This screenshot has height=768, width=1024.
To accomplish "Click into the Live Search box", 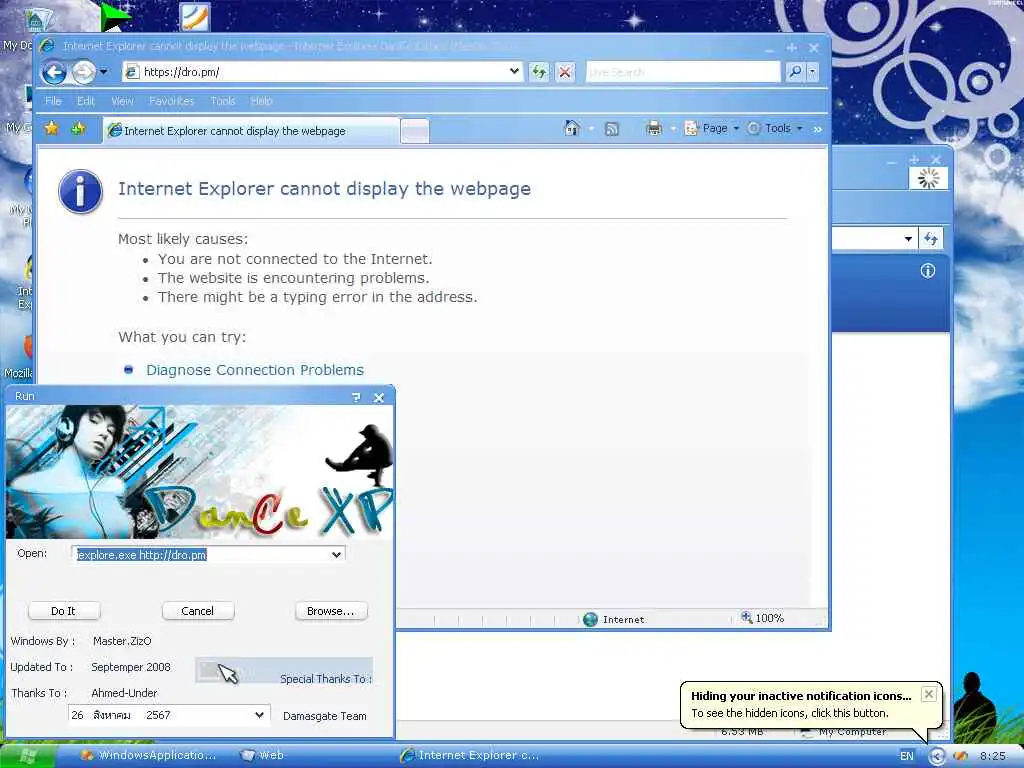I will tap(683, 72).
